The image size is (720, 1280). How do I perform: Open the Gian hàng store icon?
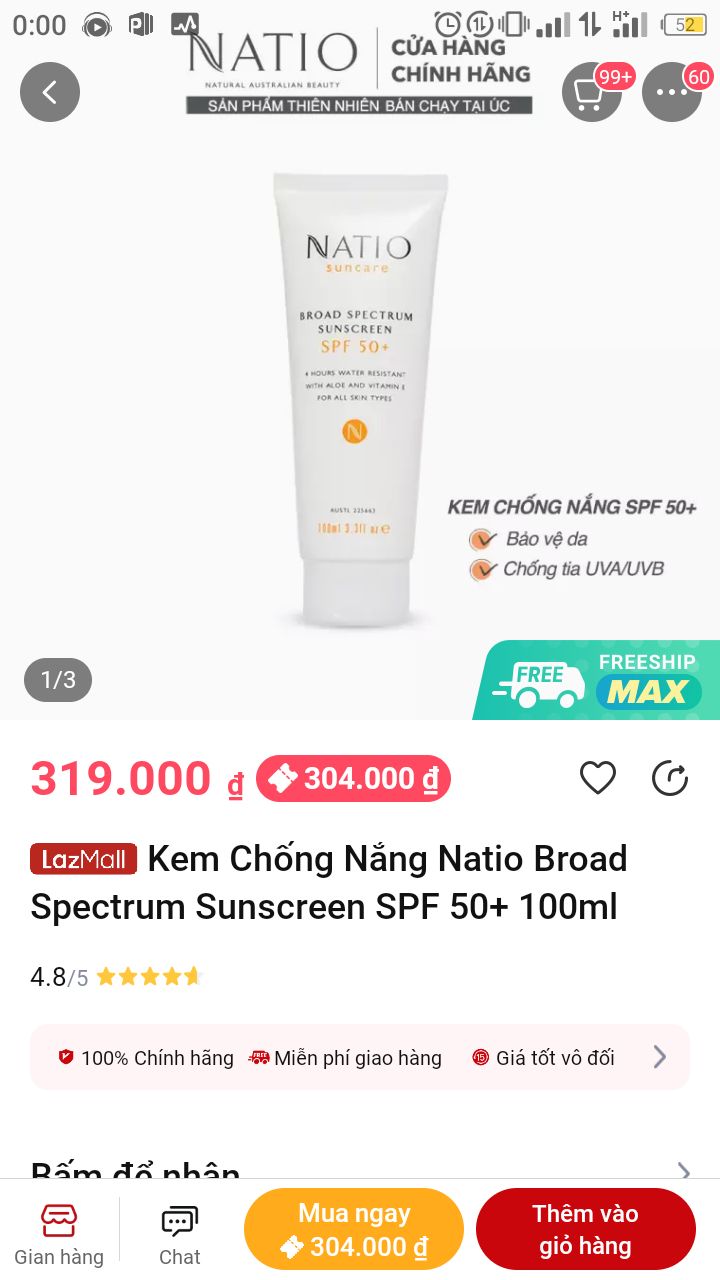click(59, 1236)
